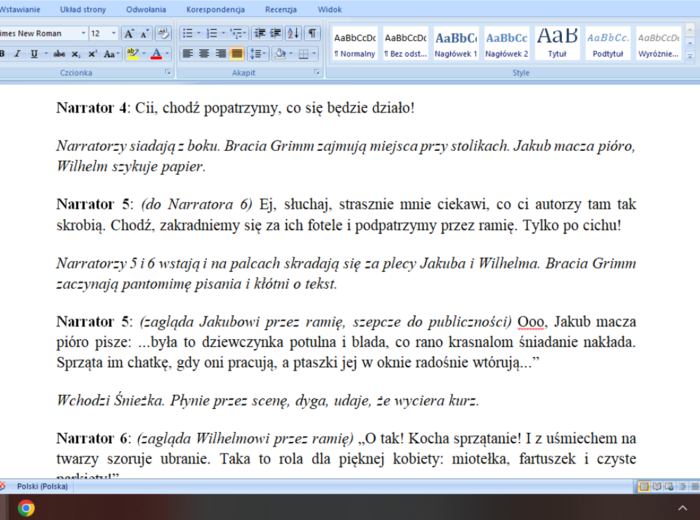Apply strikethrough formatting
This screenshot has width=700, height=520.
(59, 53)
